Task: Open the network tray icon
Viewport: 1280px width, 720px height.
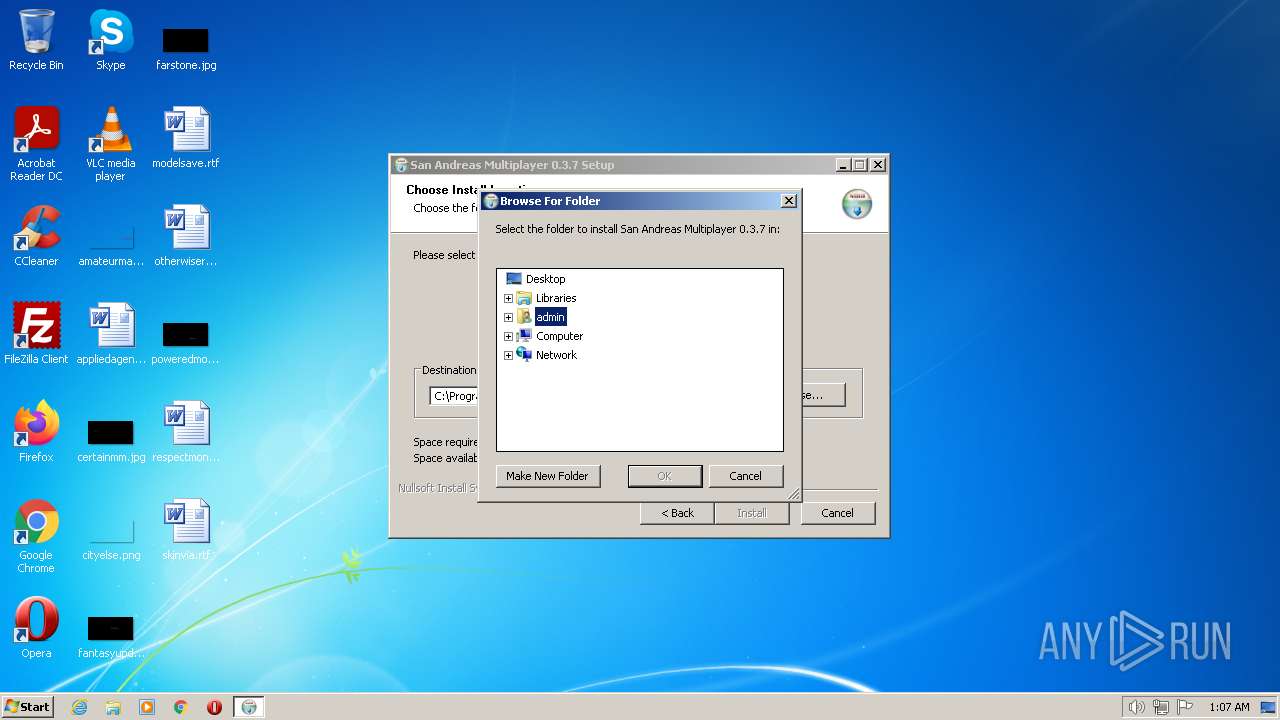Action: click(x=1161, y=707)
